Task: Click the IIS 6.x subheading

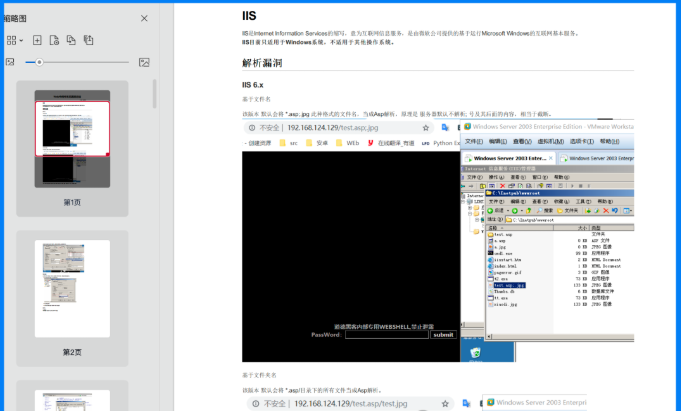Action: [x=253, y=85]
